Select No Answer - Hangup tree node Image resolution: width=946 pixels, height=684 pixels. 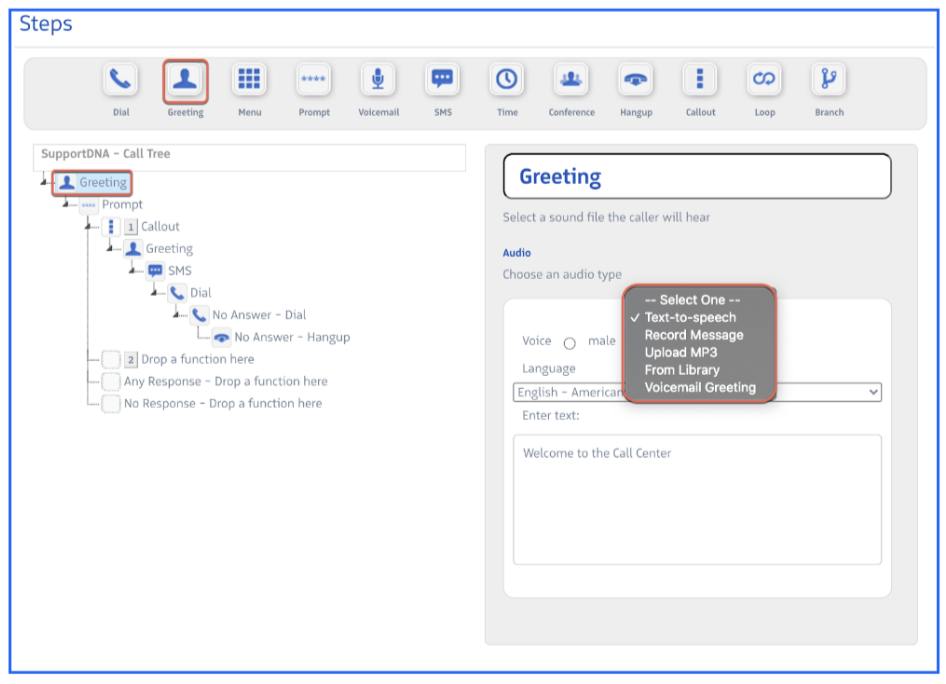[x=291, y=337]
